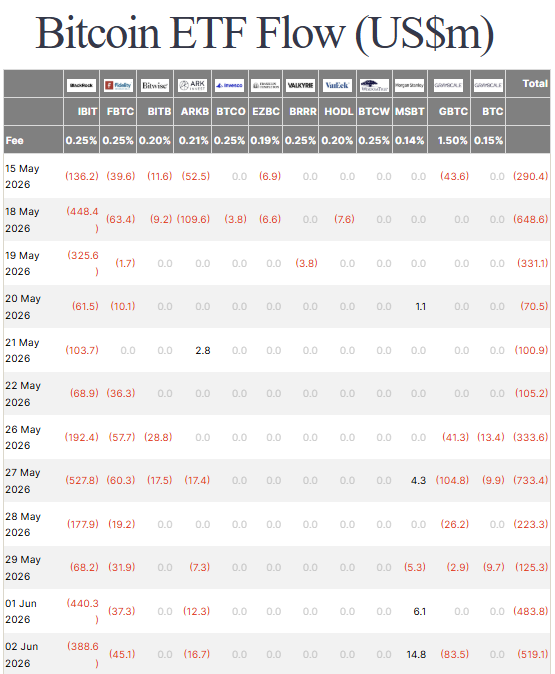
Task: Click the 0.19% fee under EZBC
Action: 265,141
